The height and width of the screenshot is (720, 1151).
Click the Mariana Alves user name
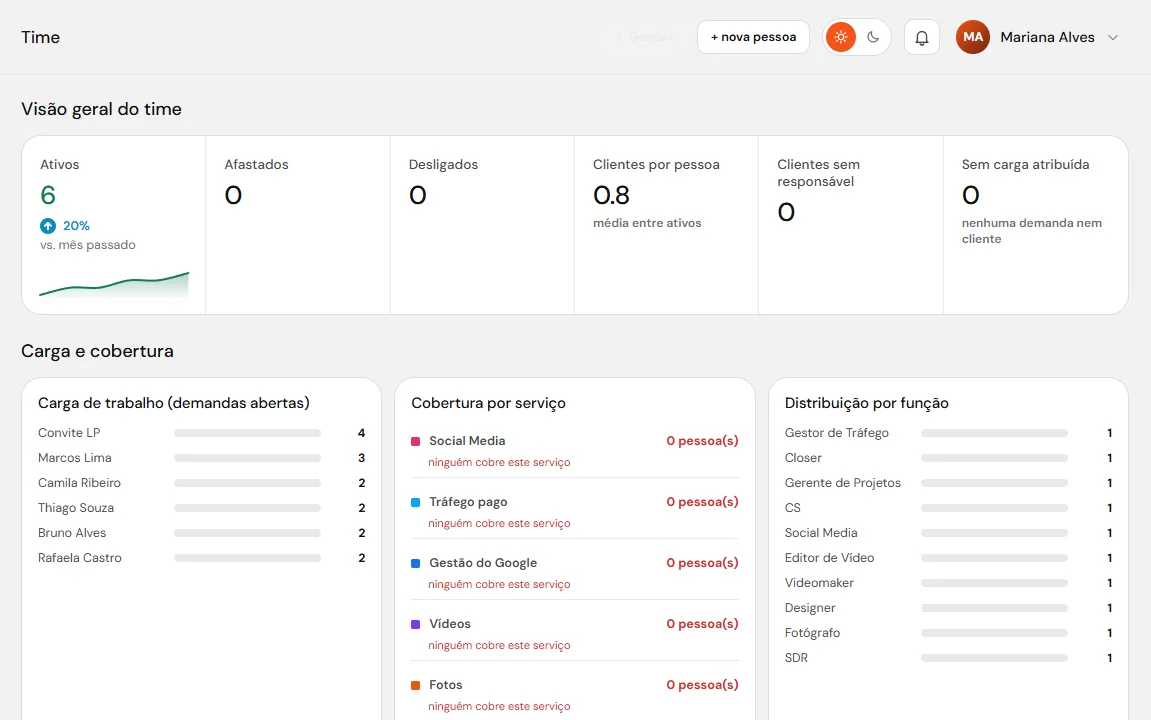coord(1047,37)
